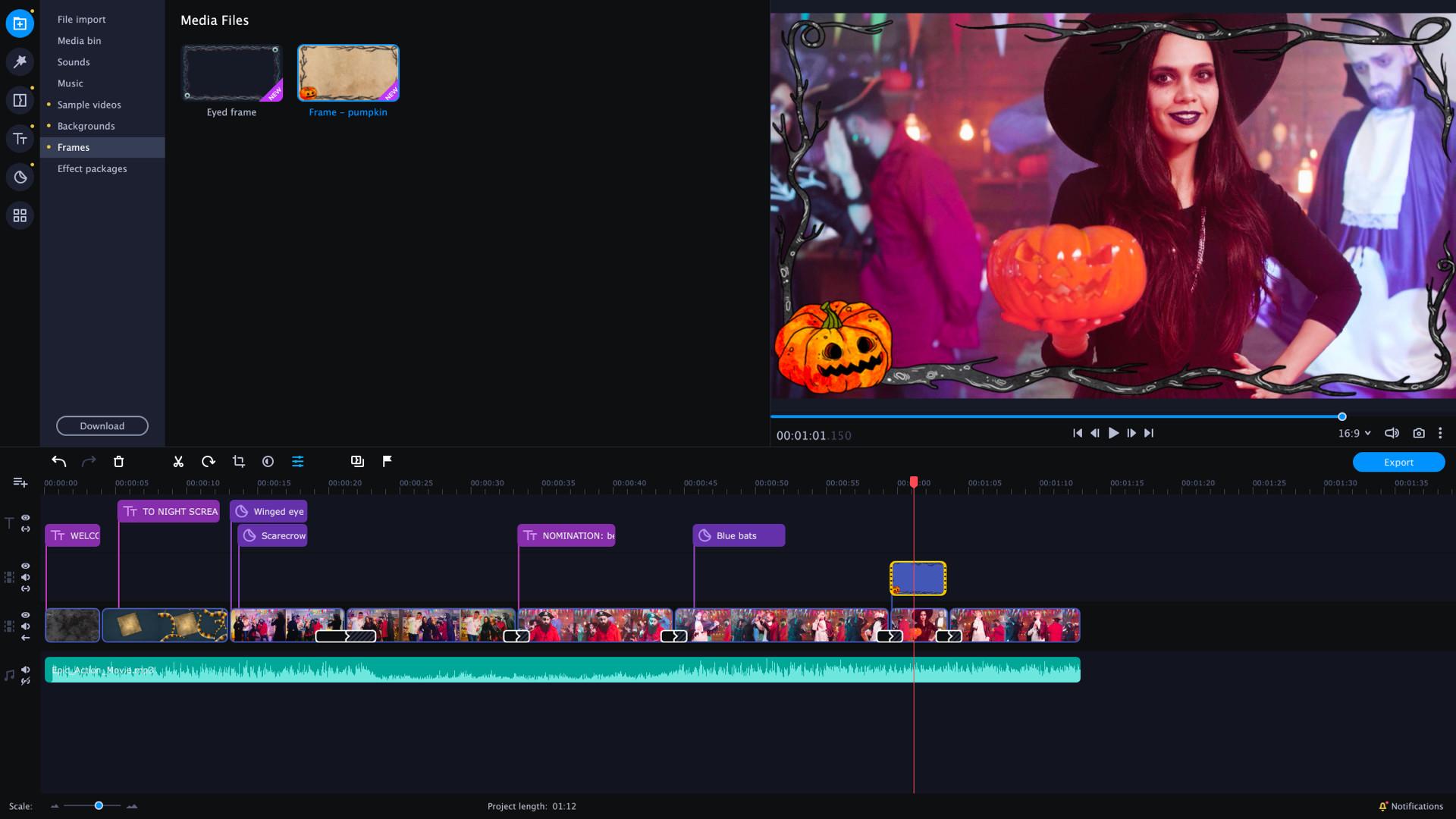The width and height of the screenshot is (1456, 819).
Task: Open the three-dot menu beside the camera icon
Action: tap(1441, 433)
